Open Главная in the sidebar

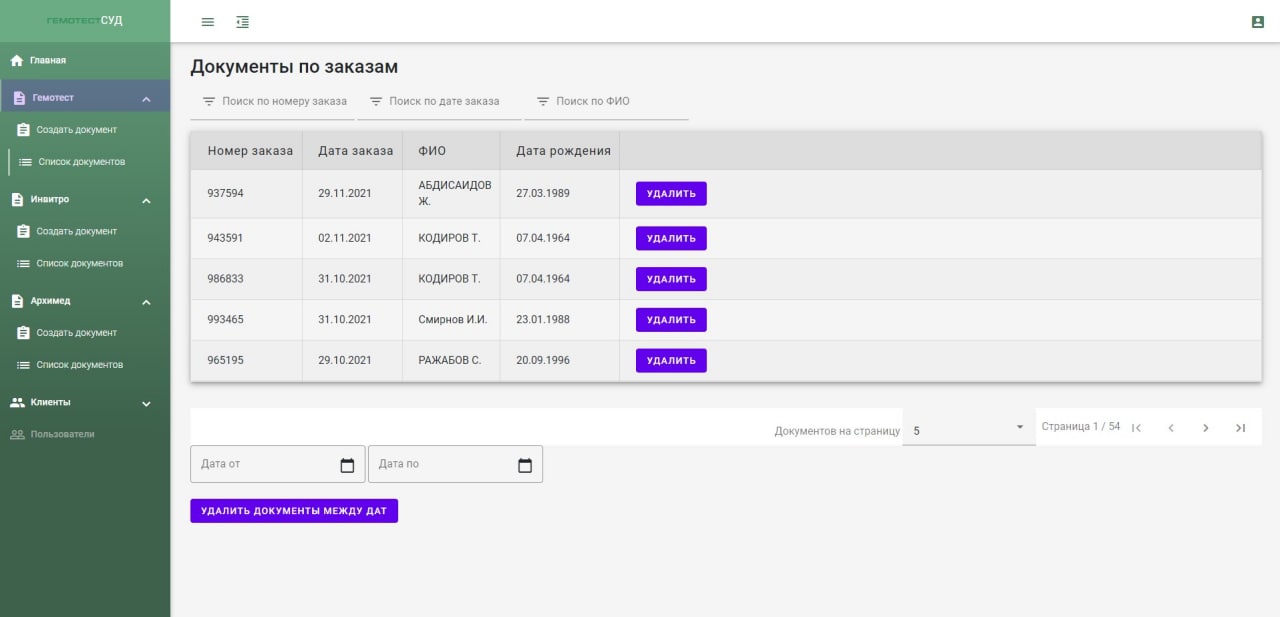coord(48,61)
